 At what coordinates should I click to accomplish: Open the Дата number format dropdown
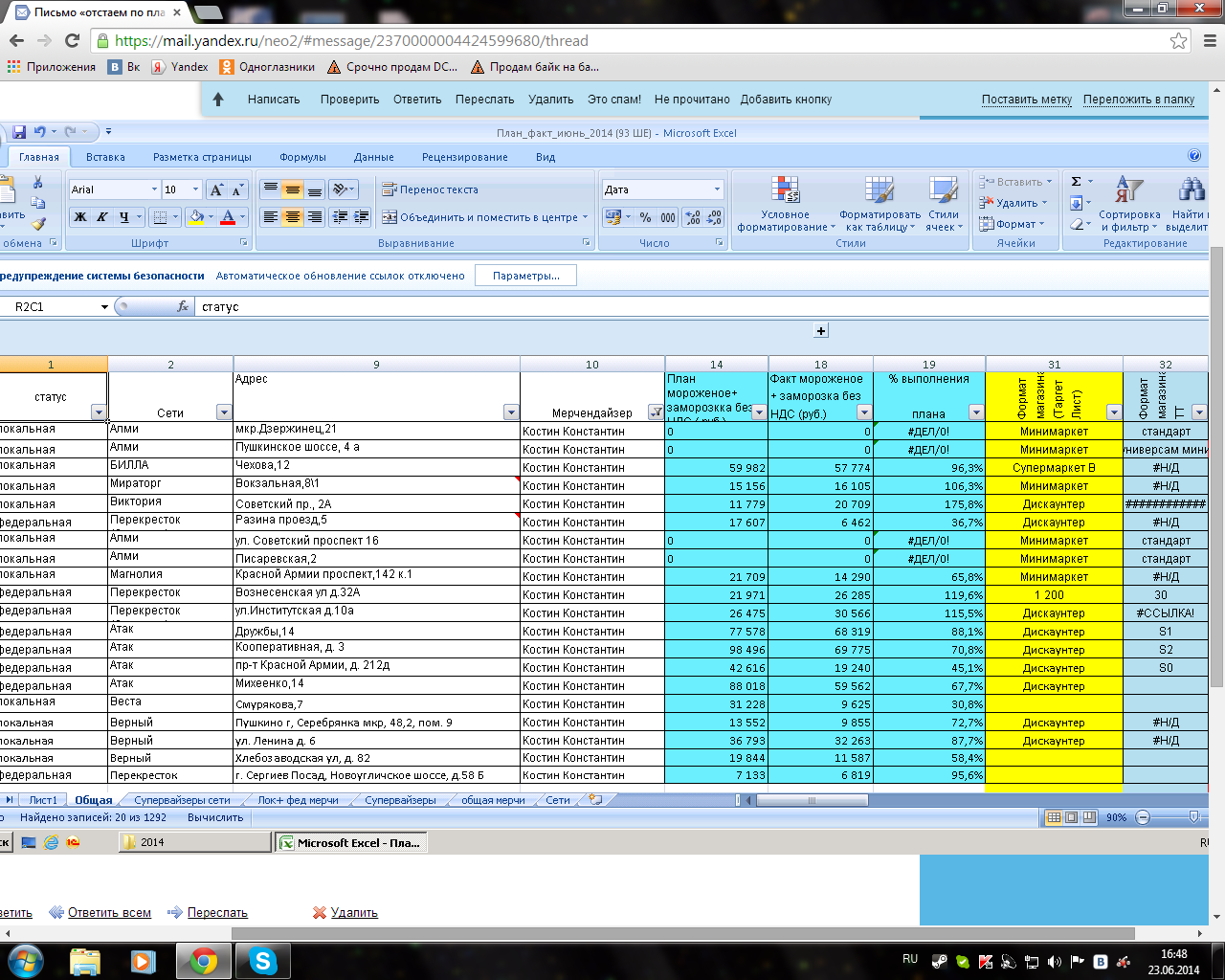pos(717,189)
